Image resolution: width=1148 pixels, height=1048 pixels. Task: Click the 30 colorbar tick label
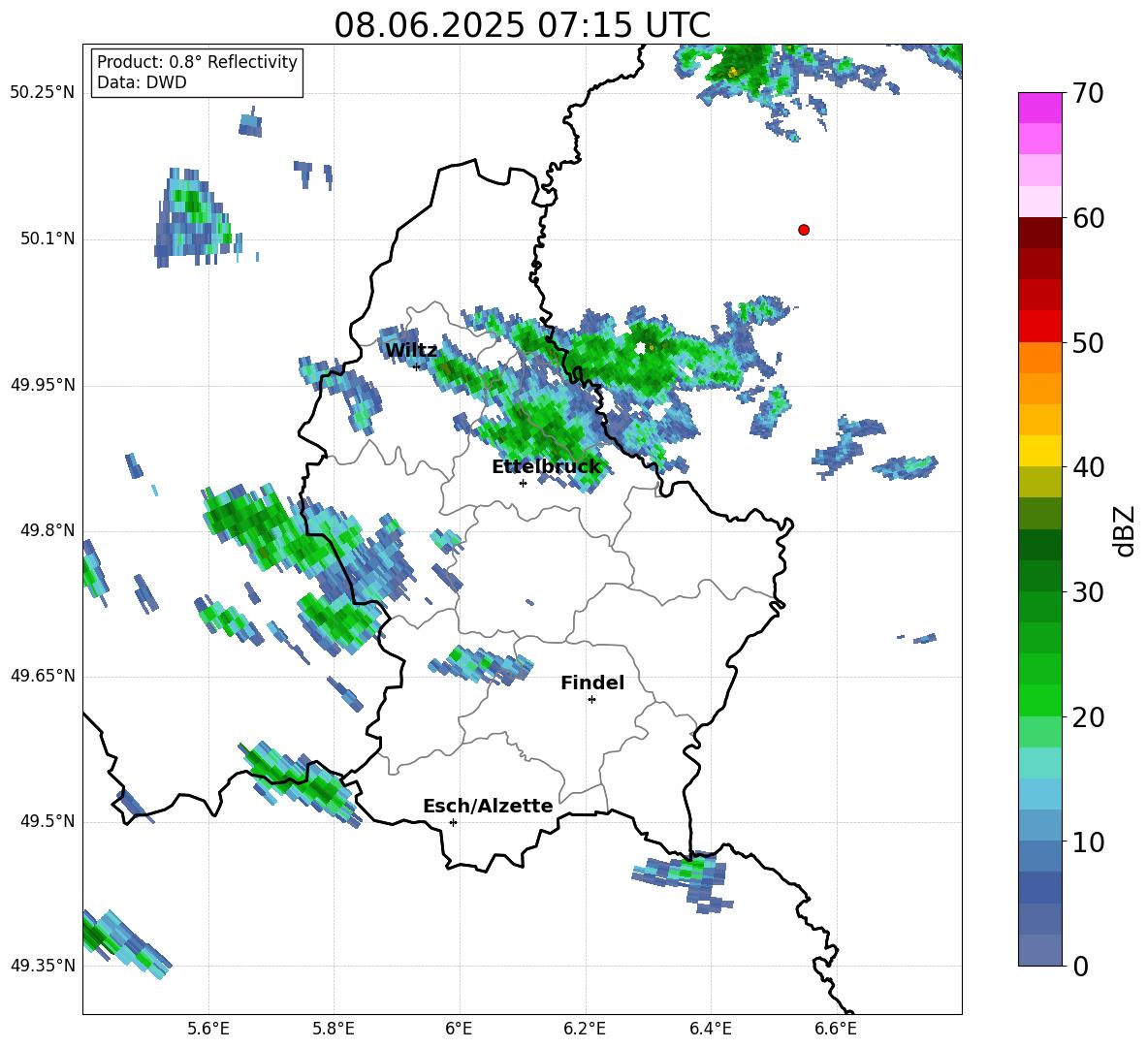point(1088,592)
